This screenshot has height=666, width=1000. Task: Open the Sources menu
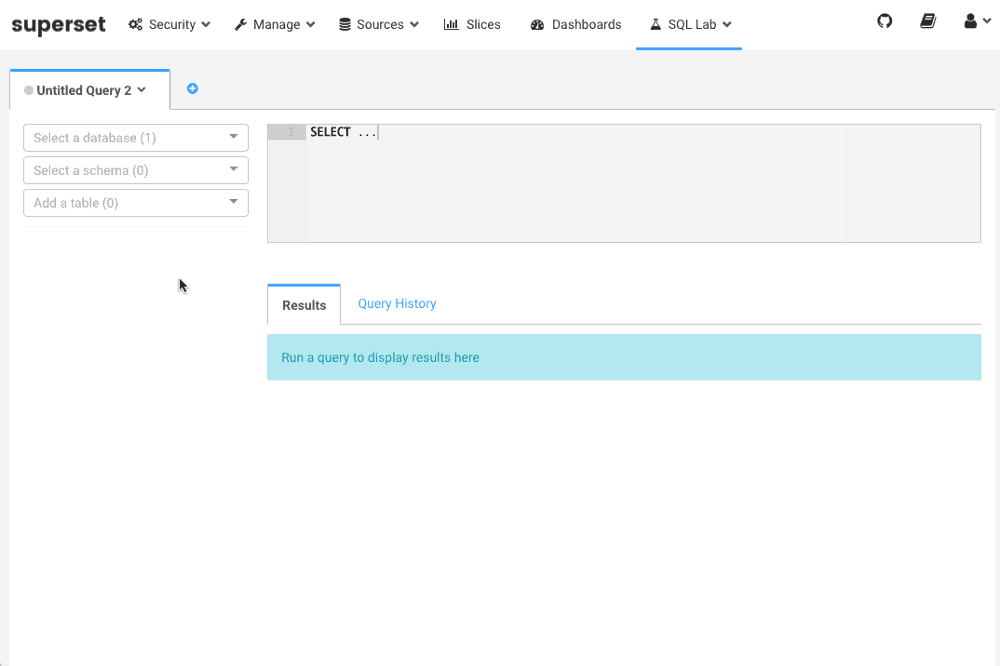click(379, 24)
